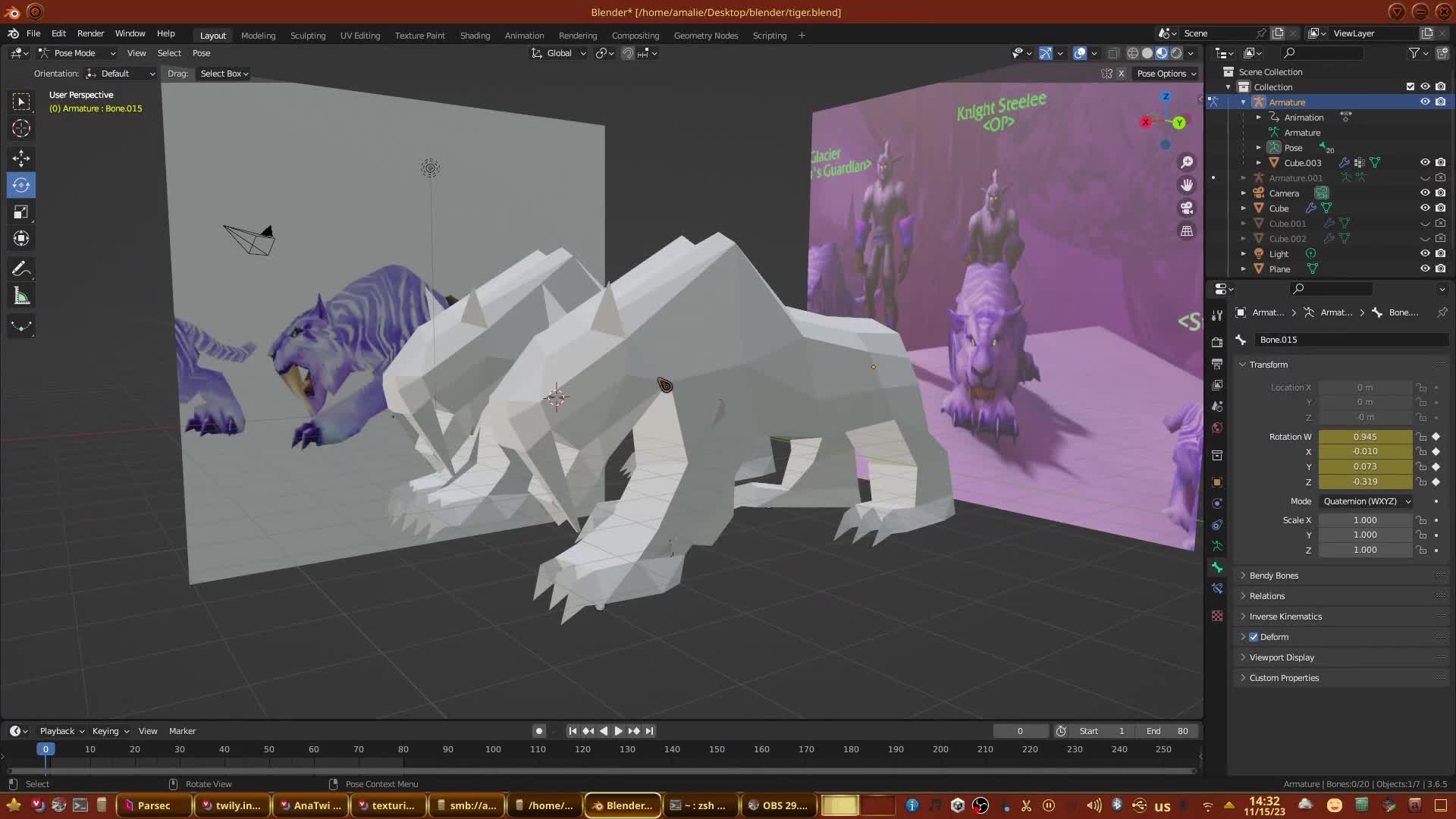Hide the Light object in viewport
Screen dimensions: 1456x819
[1425, 253]
